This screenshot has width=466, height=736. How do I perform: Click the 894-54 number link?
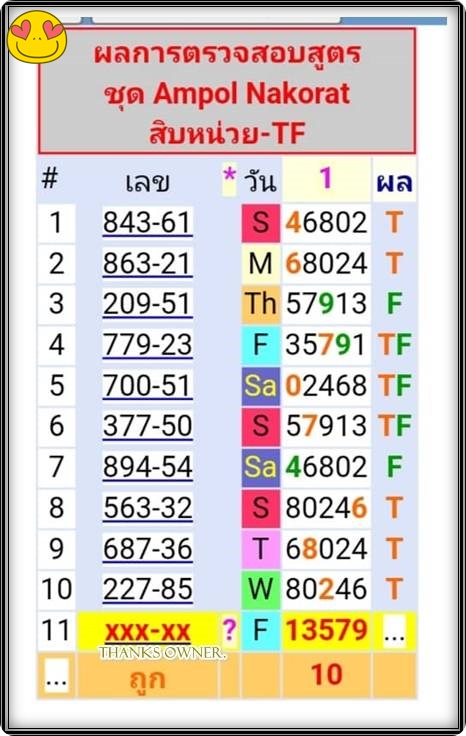[147, 467]
